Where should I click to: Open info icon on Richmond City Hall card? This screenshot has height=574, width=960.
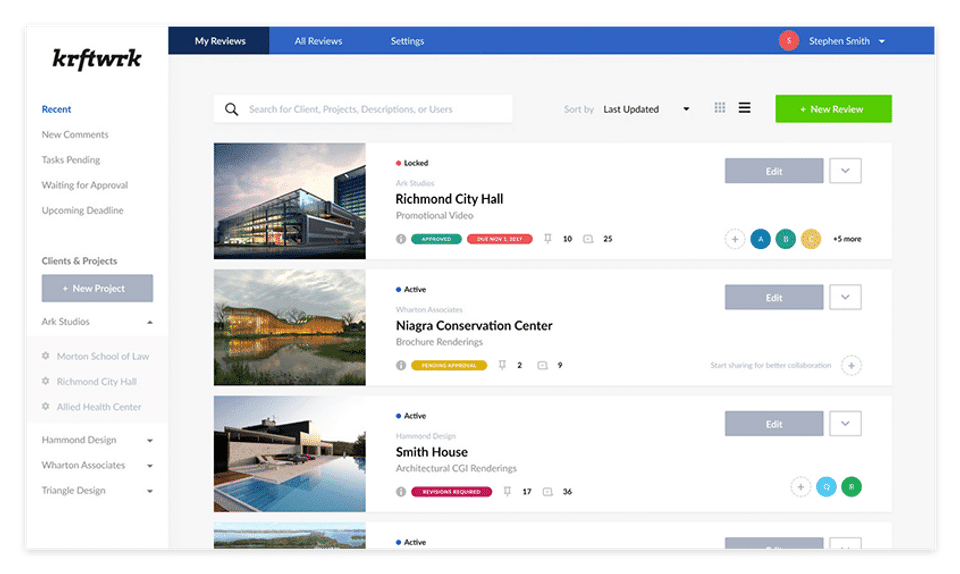pos(401,239)
